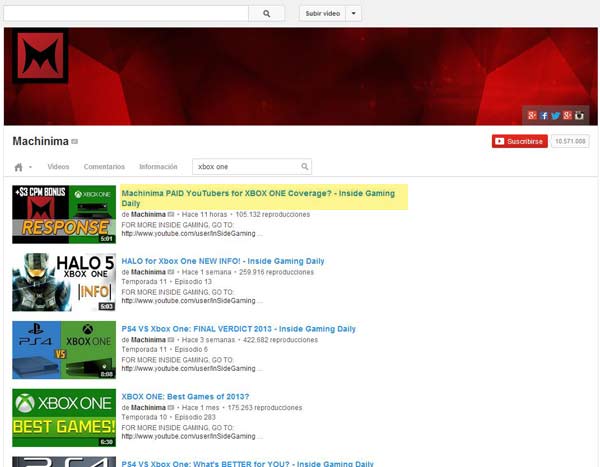600x467 pixels.
Task: Click the Machinima author link under Best Games video
Action: click(148, 408)
